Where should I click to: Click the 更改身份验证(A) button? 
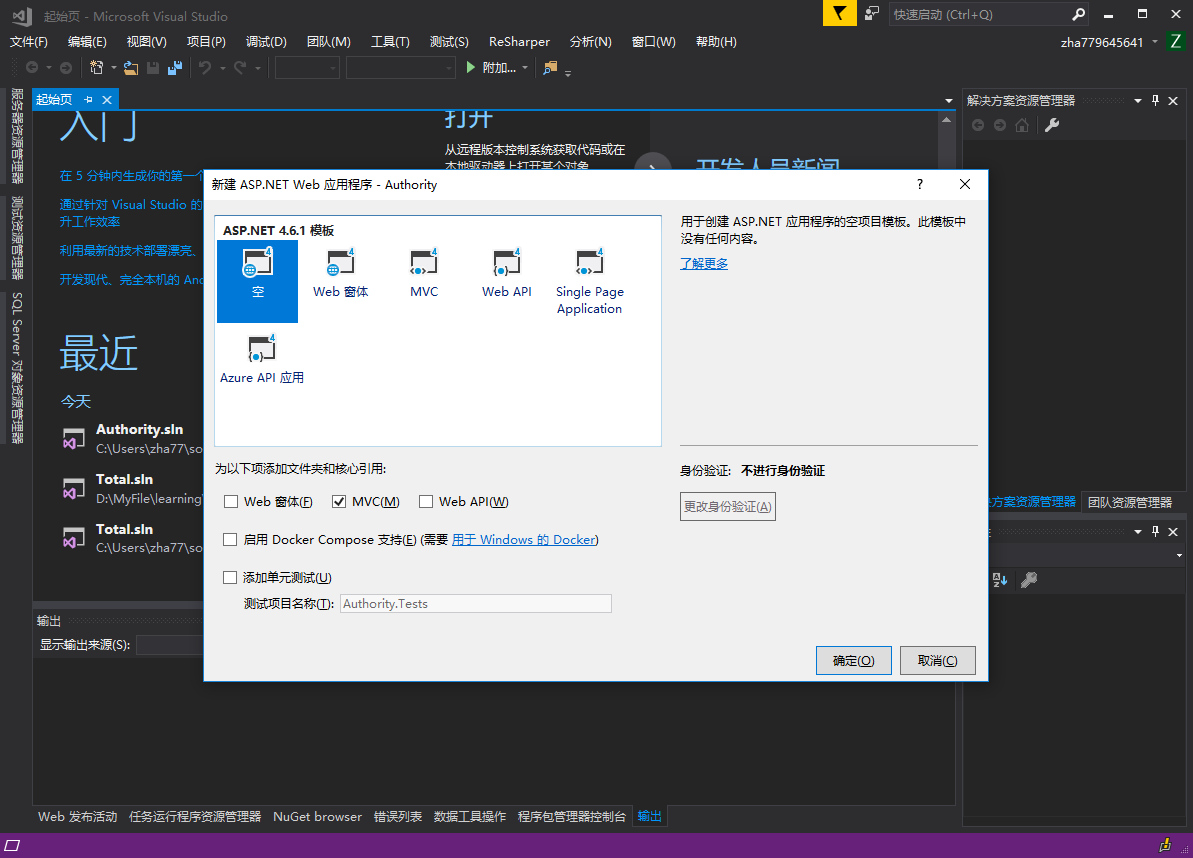727,507
